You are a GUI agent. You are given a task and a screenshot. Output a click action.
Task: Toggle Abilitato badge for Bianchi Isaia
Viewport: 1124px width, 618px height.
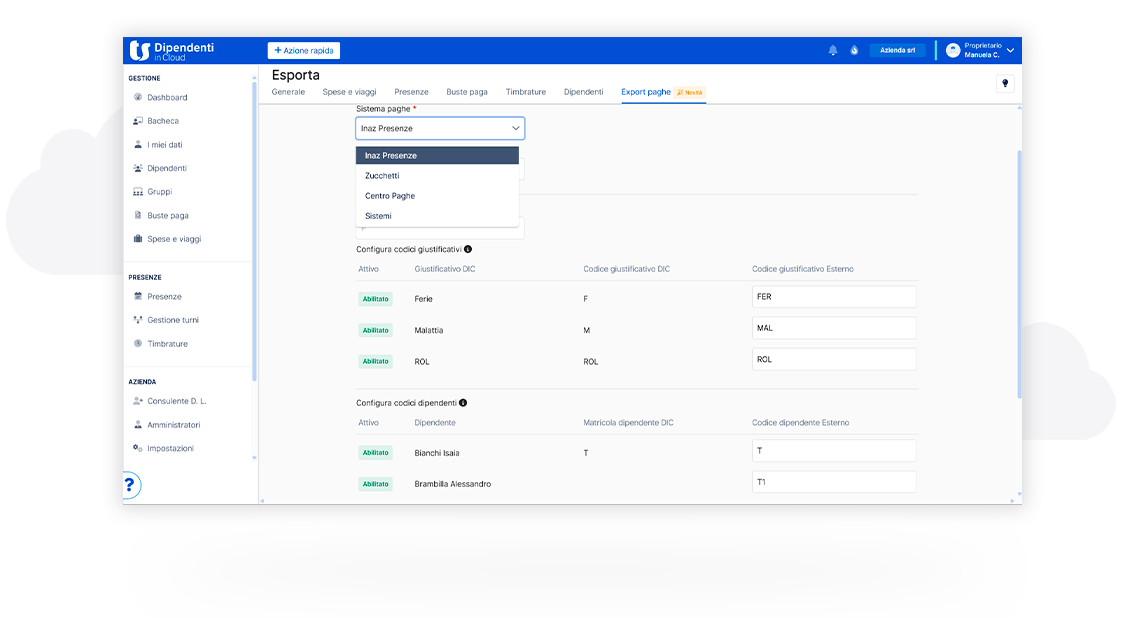click(x=375, y=453)
